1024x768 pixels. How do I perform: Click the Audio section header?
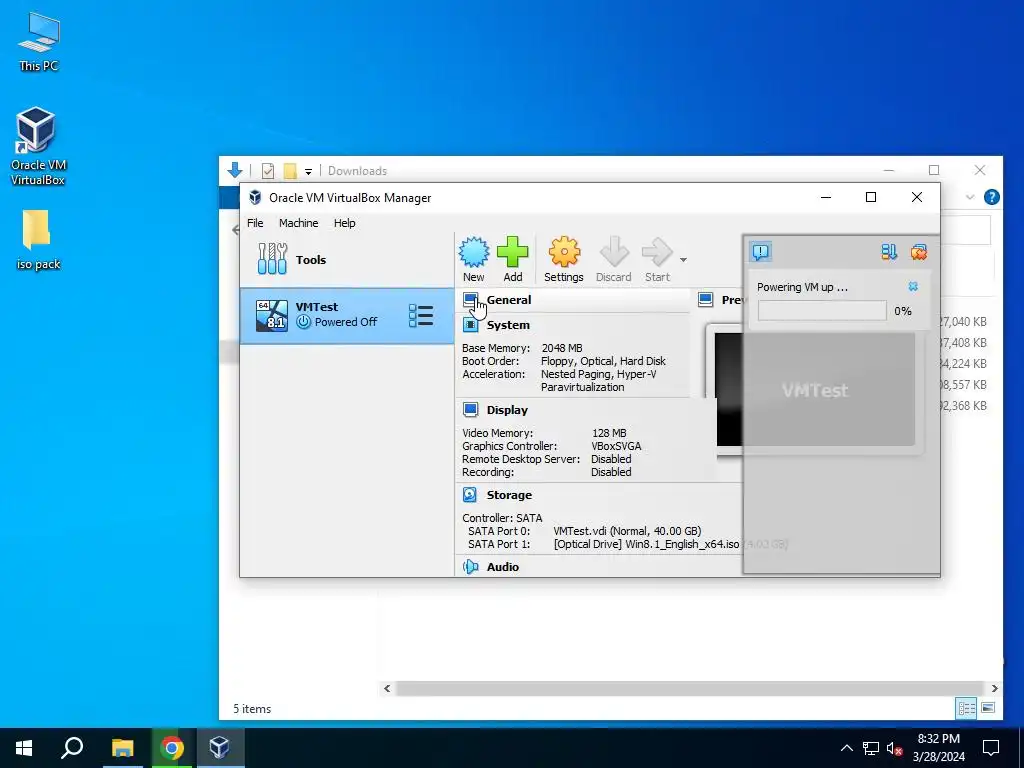tap(503, 567)
